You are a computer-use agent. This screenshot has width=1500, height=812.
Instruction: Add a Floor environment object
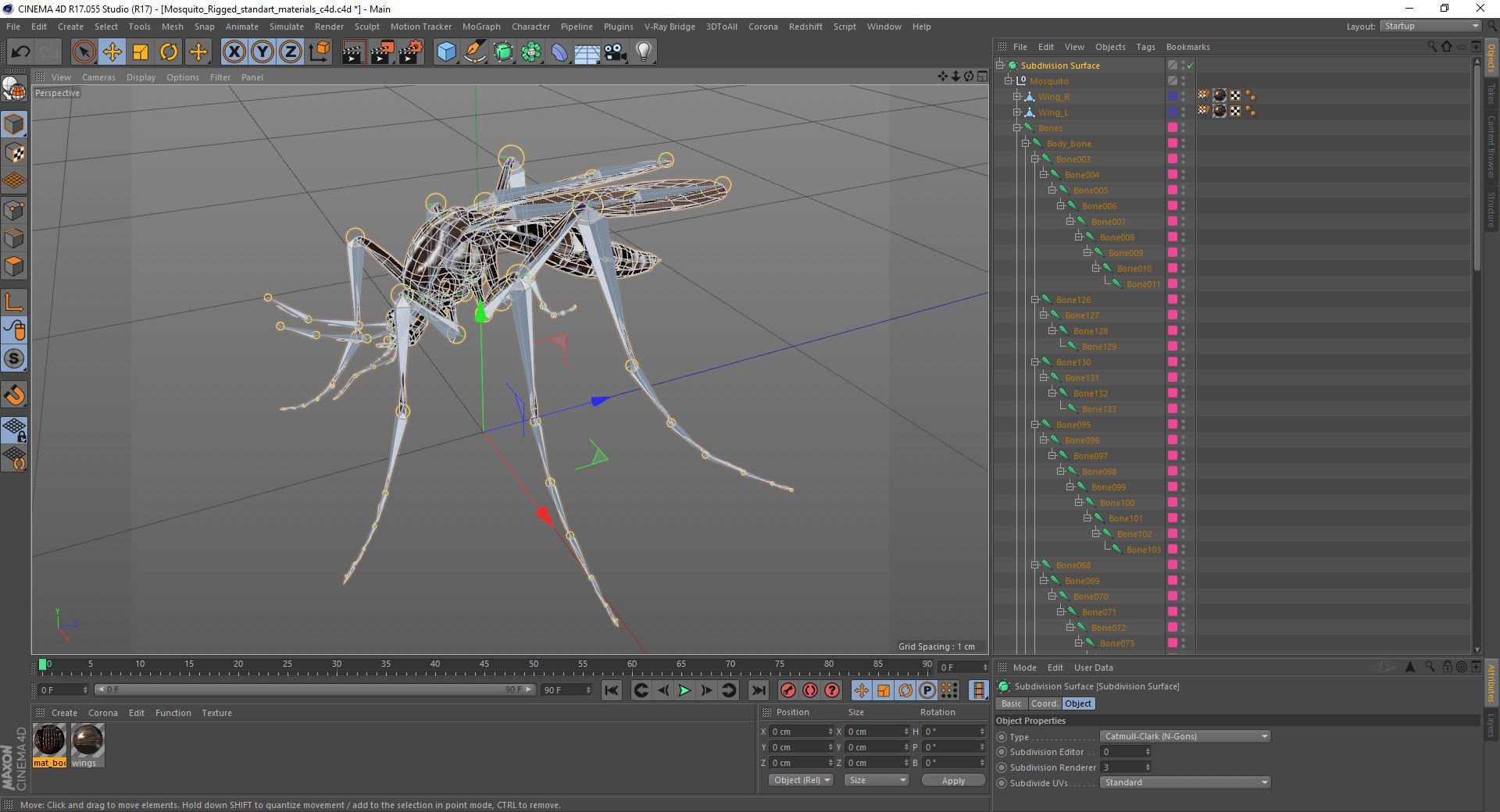(x=587, y=52)
